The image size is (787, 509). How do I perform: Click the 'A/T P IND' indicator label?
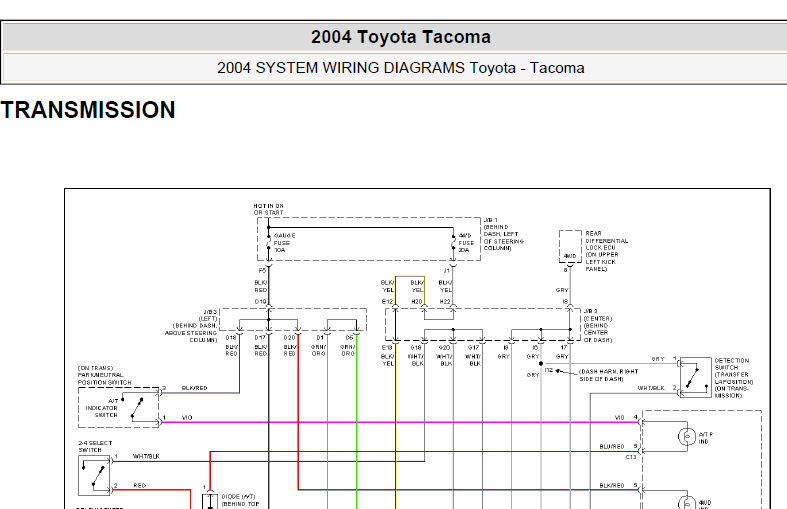pos(705,438)
